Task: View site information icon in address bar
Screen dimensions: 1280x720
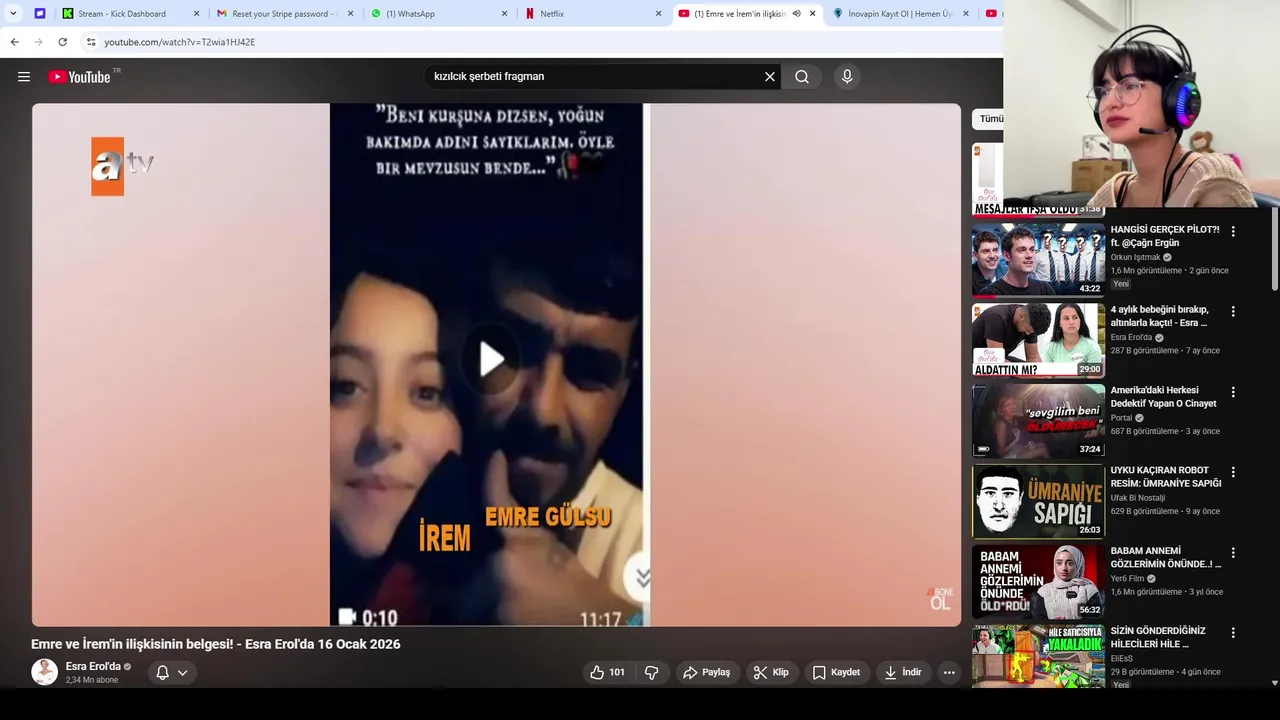Action: pyautogui.click(x=91, y=42)
